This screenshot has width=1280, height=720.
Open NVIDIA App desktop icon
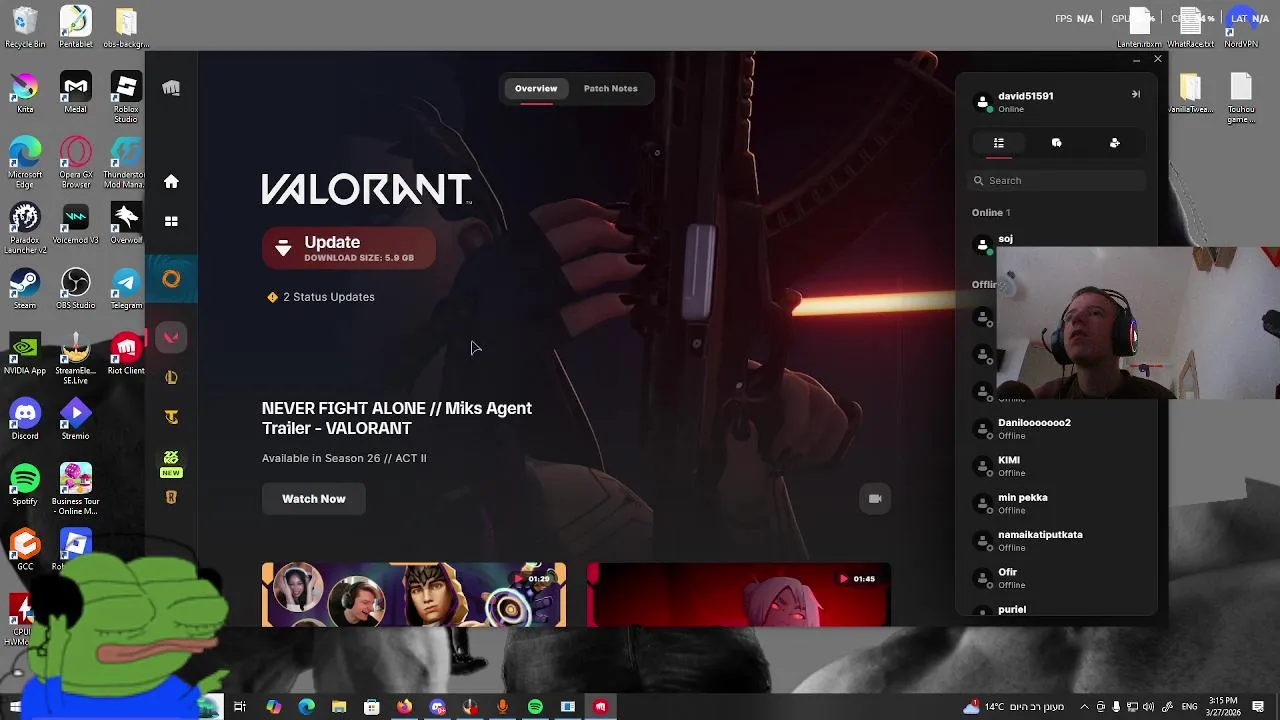(25, 355)
